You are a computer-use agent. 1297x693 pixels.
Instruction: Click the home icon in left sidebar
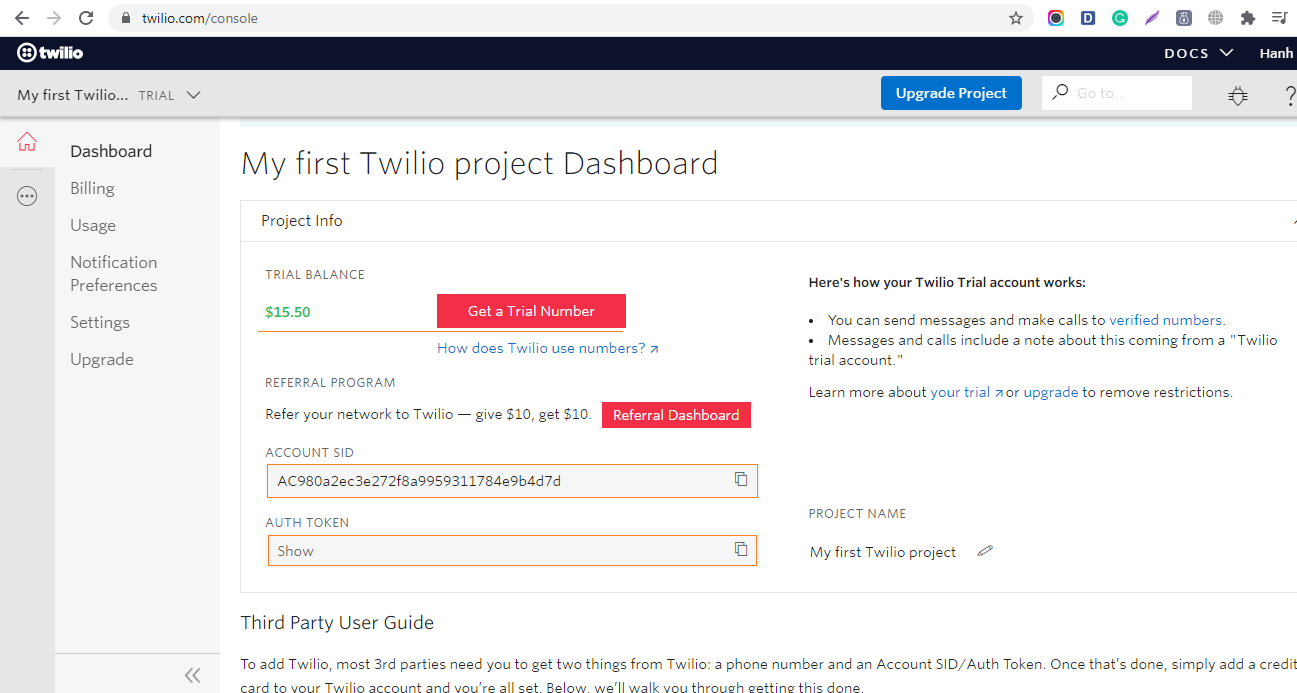point(27,143)
